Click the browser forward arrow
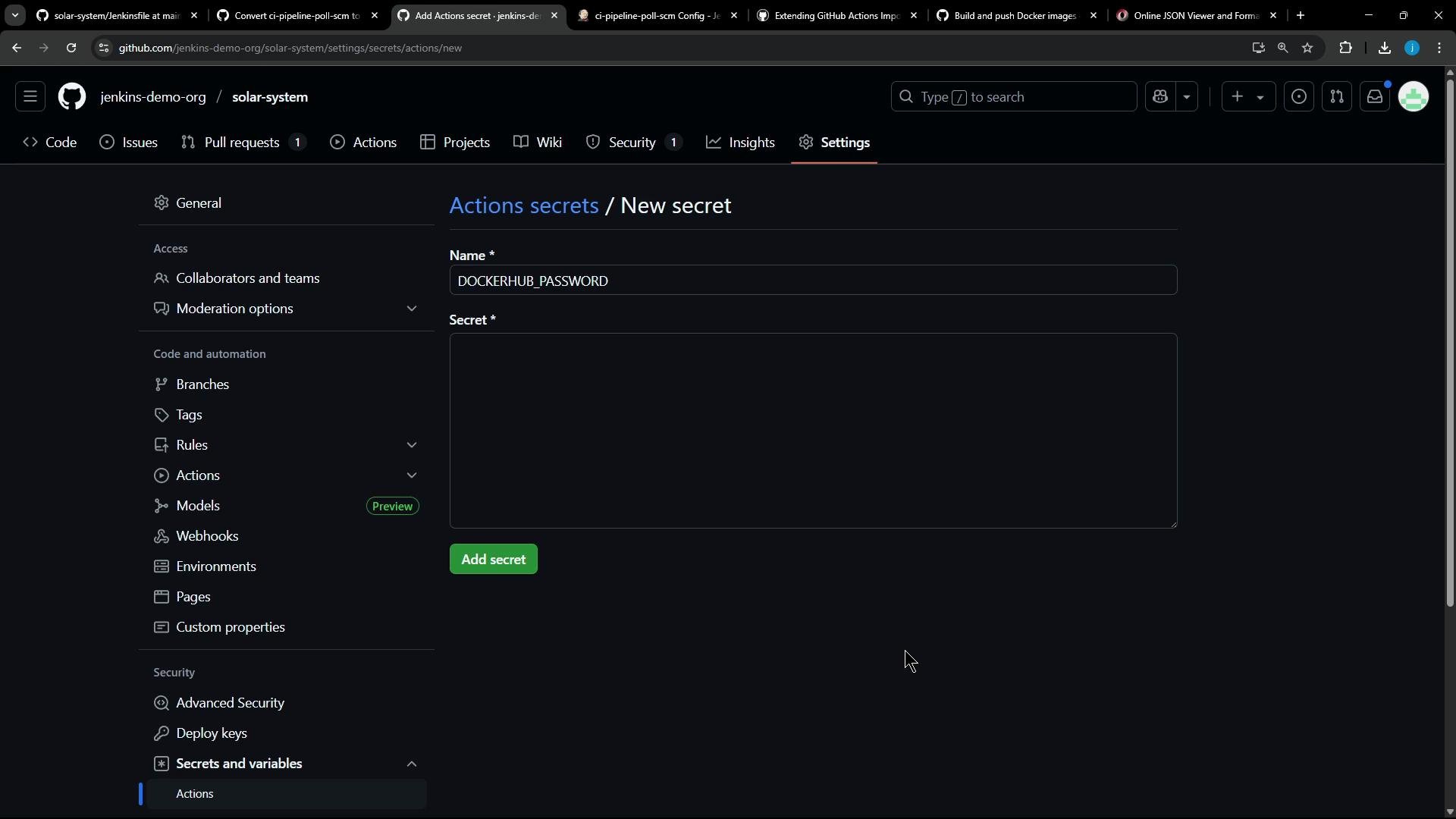 (x=44, y=48)
